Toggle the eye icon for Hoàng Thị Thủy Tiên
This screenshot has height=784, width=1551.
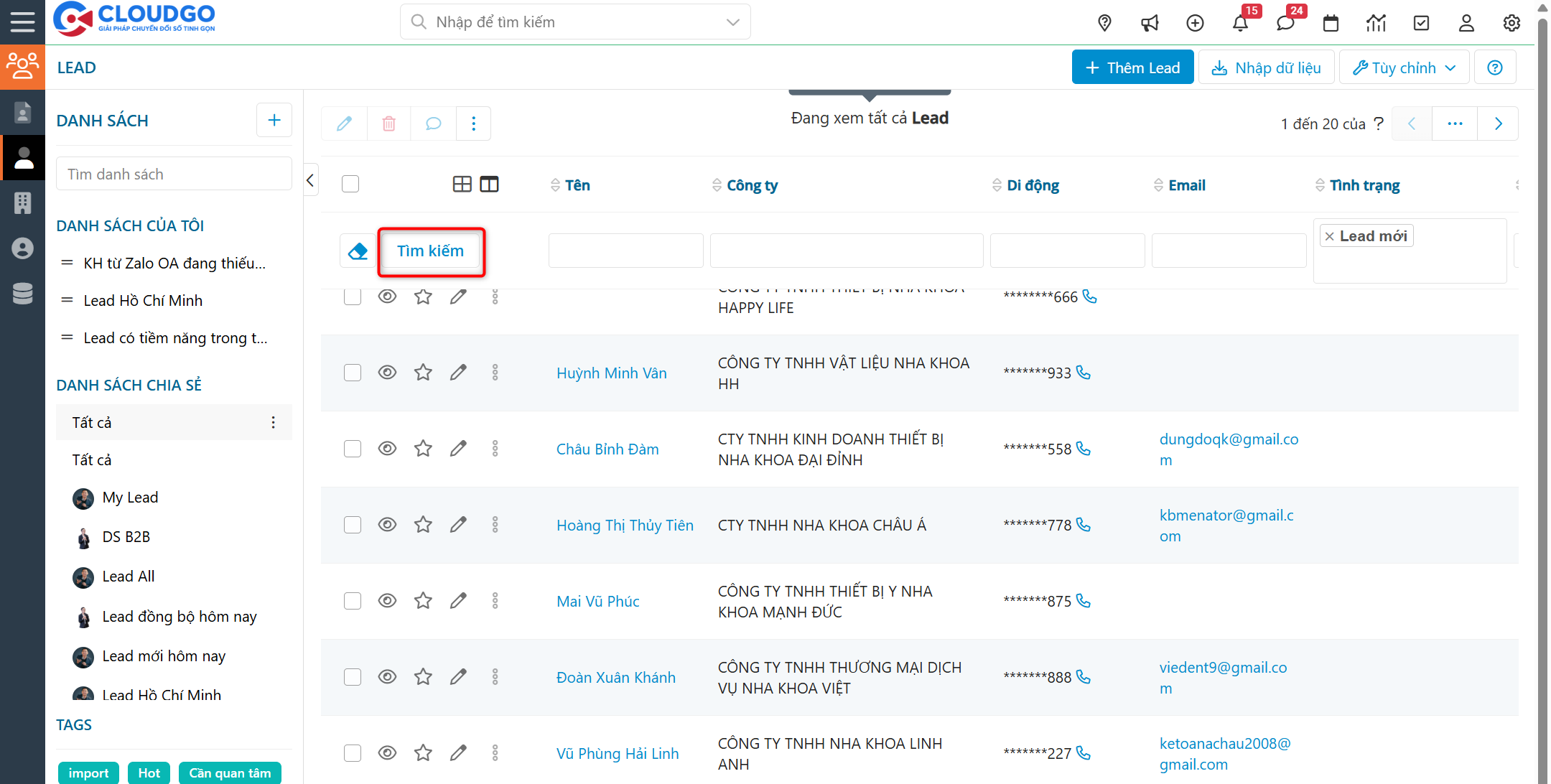(387, 525)
